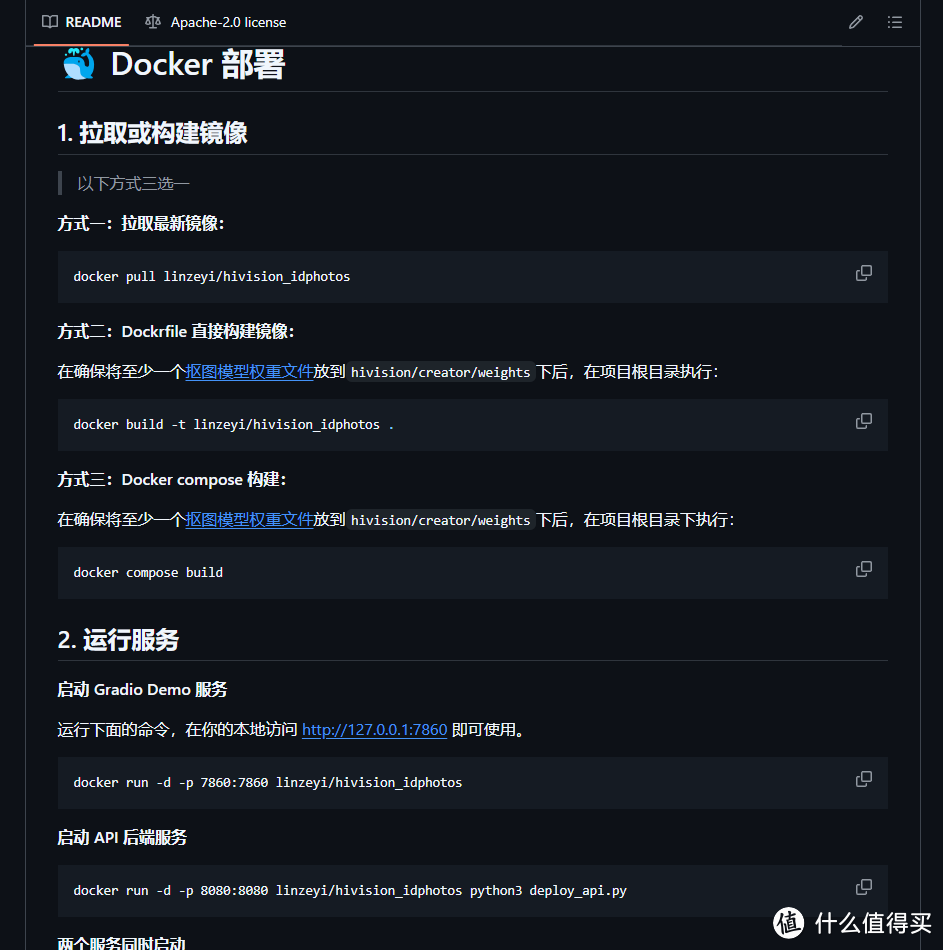Copy the Gradio Demo docker run command

[x=863, y=778]
